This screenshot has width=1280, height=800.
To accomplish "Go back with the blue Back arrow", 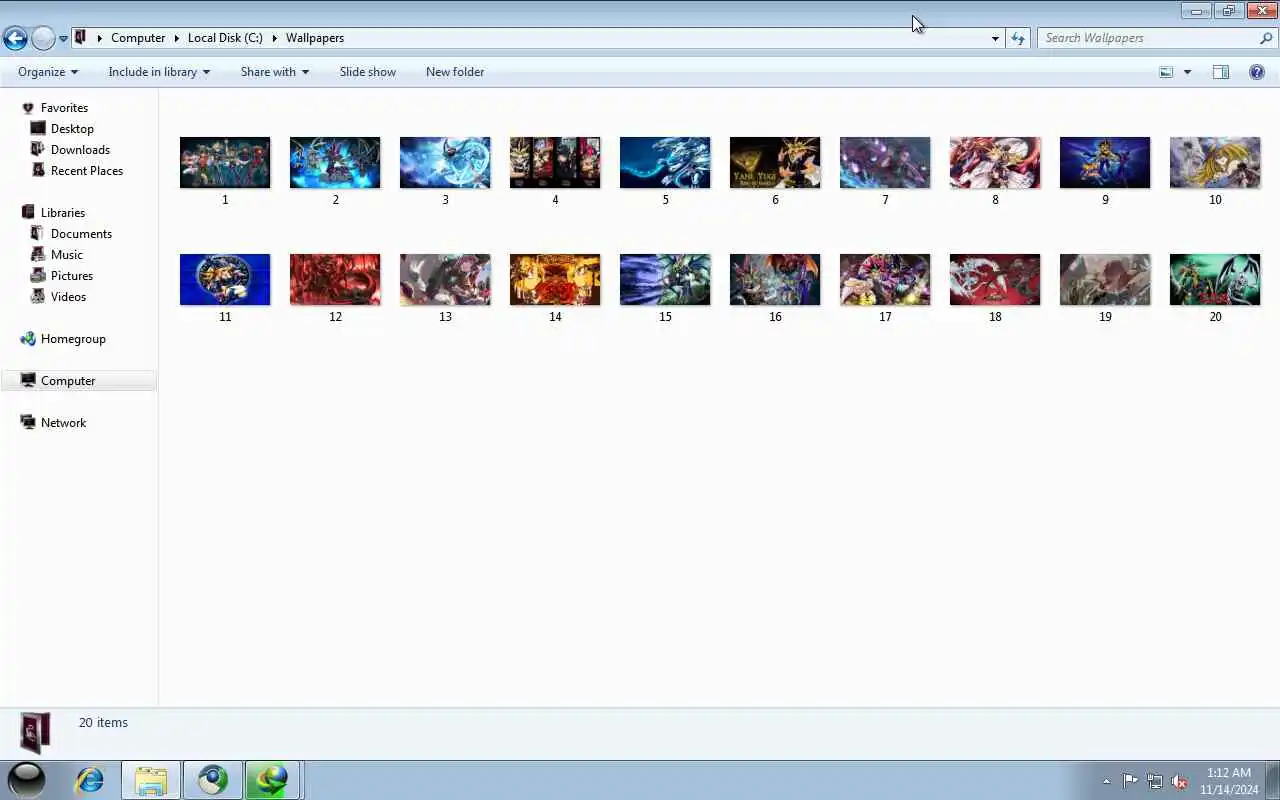I will (15, 39).
